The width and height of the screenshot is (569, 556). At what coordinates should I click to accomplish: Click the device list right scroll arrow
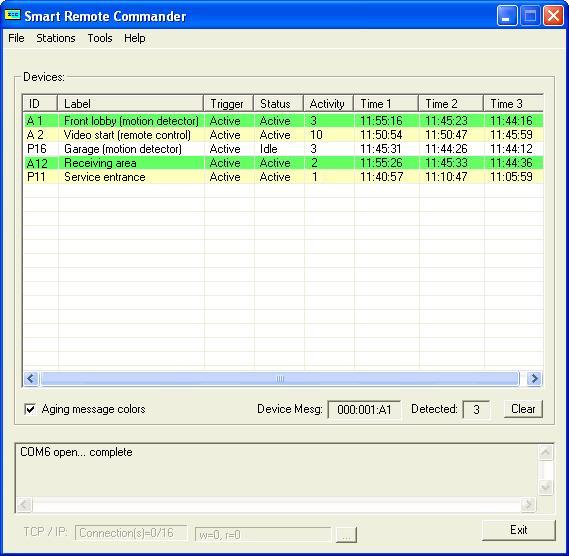pos(534,379)
